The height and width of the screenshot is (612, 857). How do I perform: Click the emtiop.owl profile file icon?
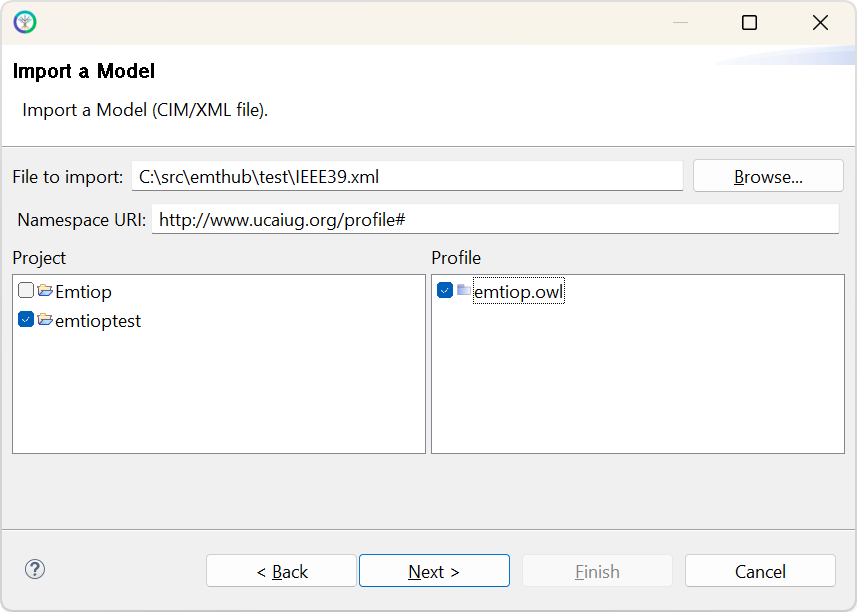pos(464,290)
